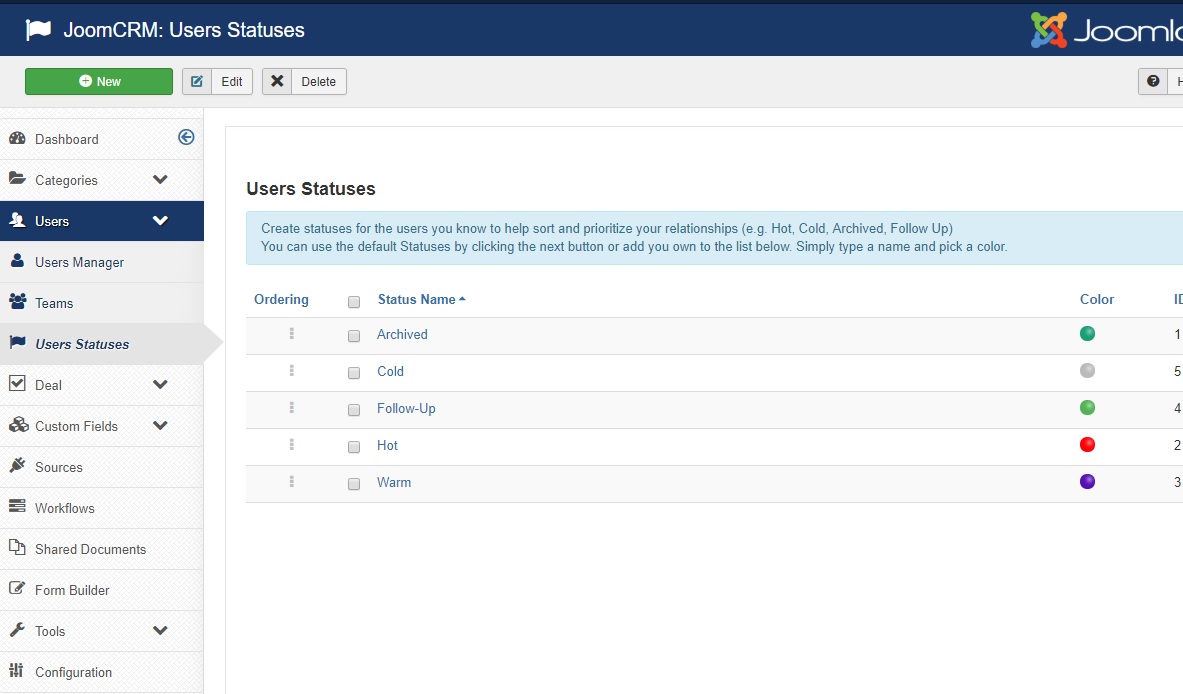Click the red color dot for Hot status

(x=1087, y=444)
